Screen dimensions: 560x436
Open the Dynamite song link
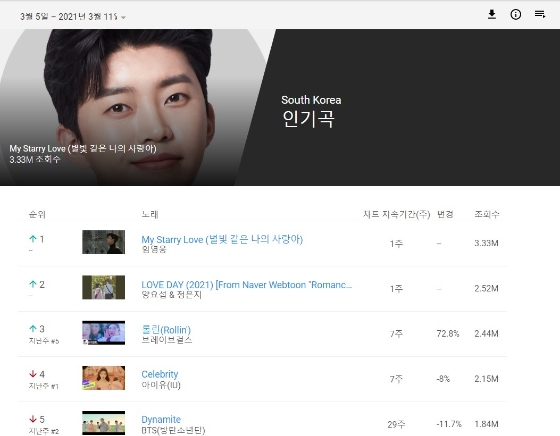[161, 419]
